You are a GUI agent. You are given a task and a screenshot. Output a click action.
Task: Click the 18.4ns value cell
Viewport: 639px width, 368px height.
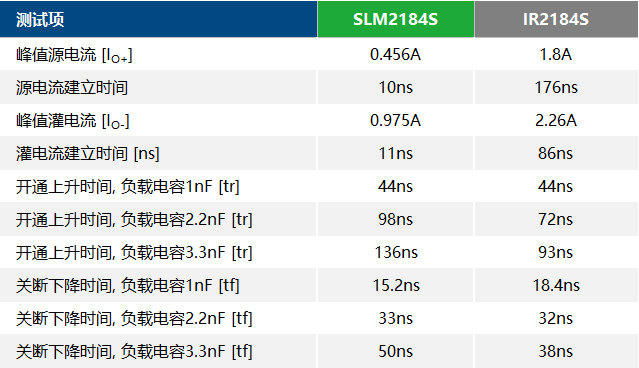pos(556,285)
